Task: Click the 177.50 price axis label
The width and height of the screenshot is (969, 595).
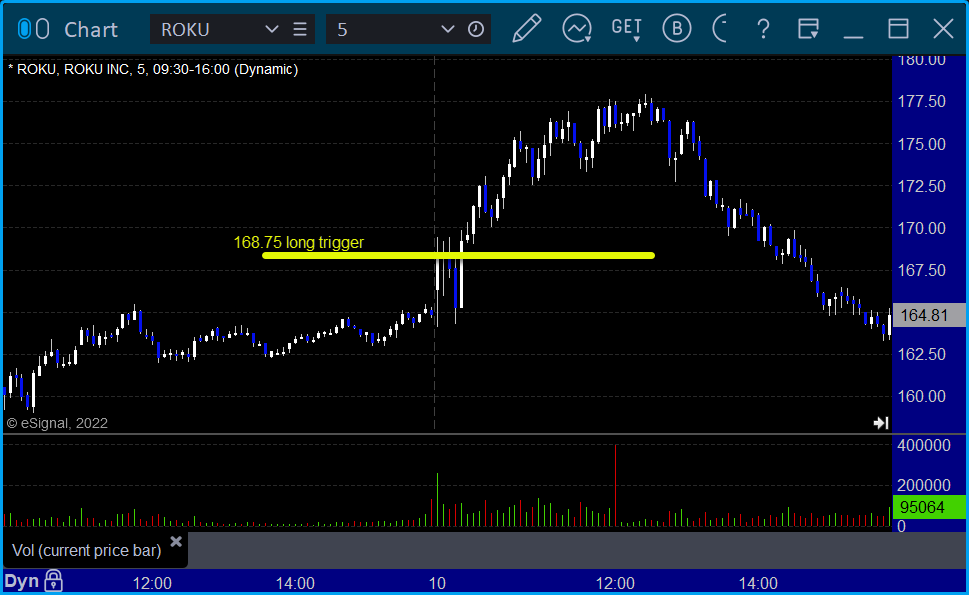Action: point(921,101)
